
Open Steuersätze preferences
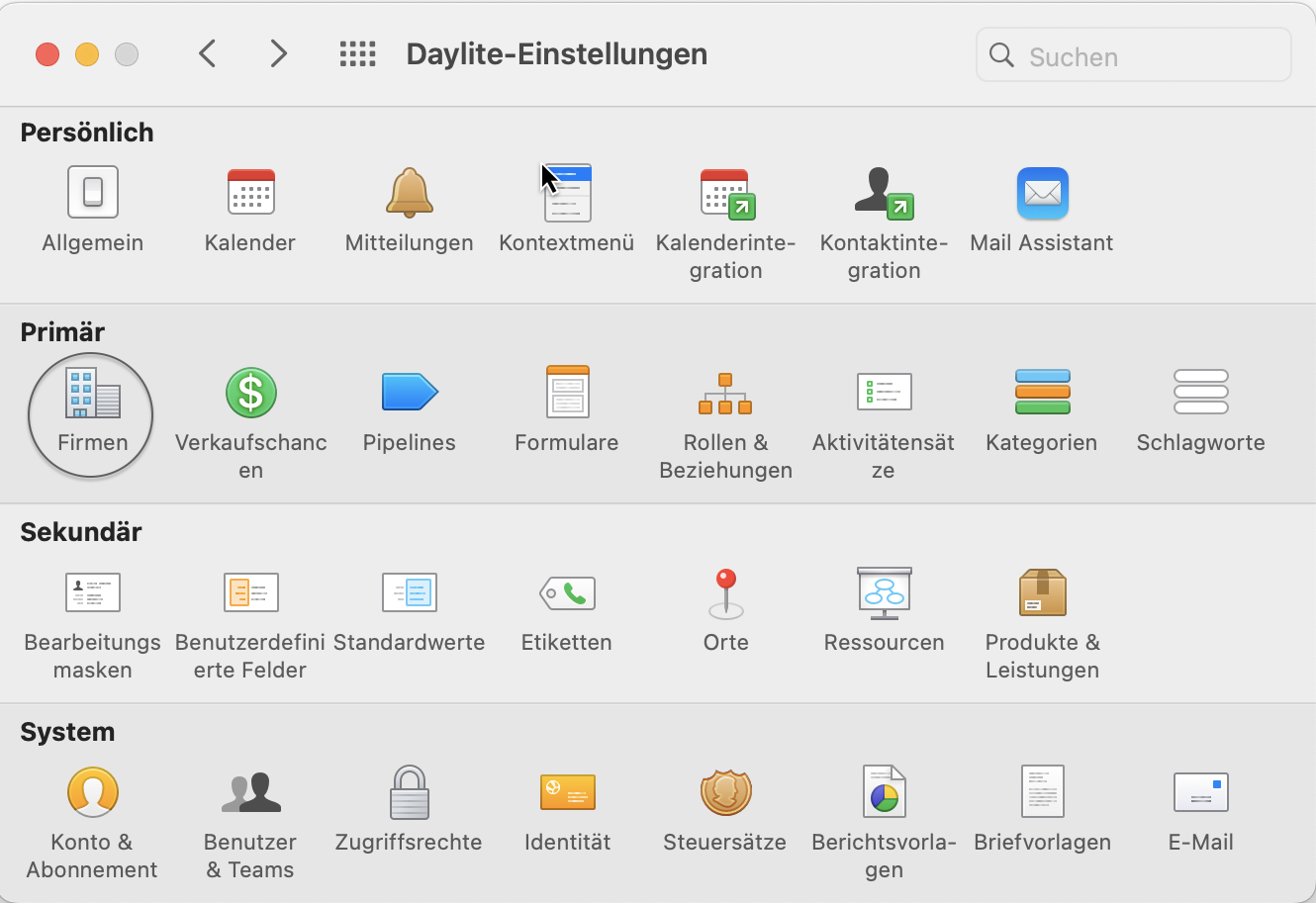725,793
